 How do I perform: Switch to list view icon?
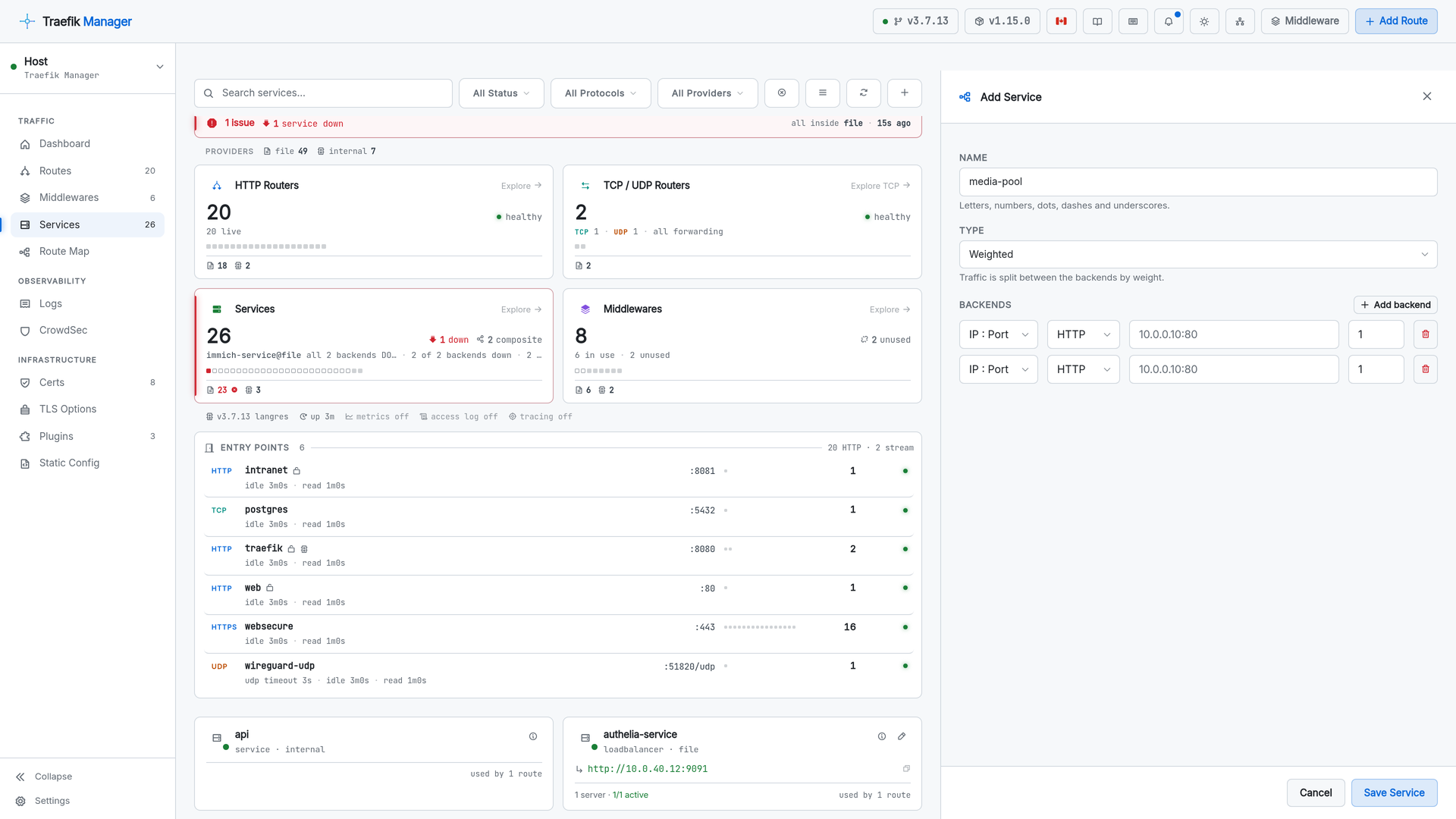pyautogui.click(x=823, y=93)
